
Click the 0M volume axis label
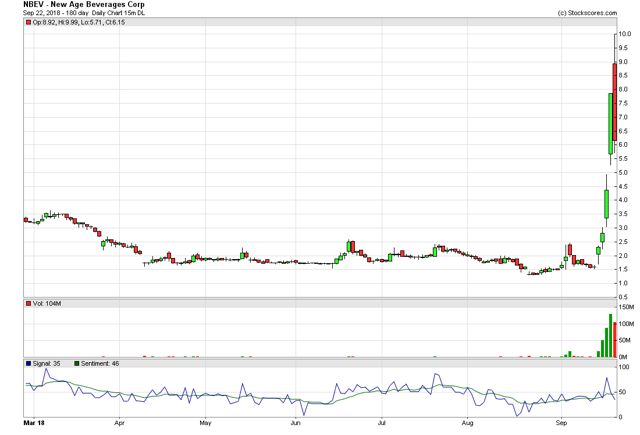tap(623, 357)
